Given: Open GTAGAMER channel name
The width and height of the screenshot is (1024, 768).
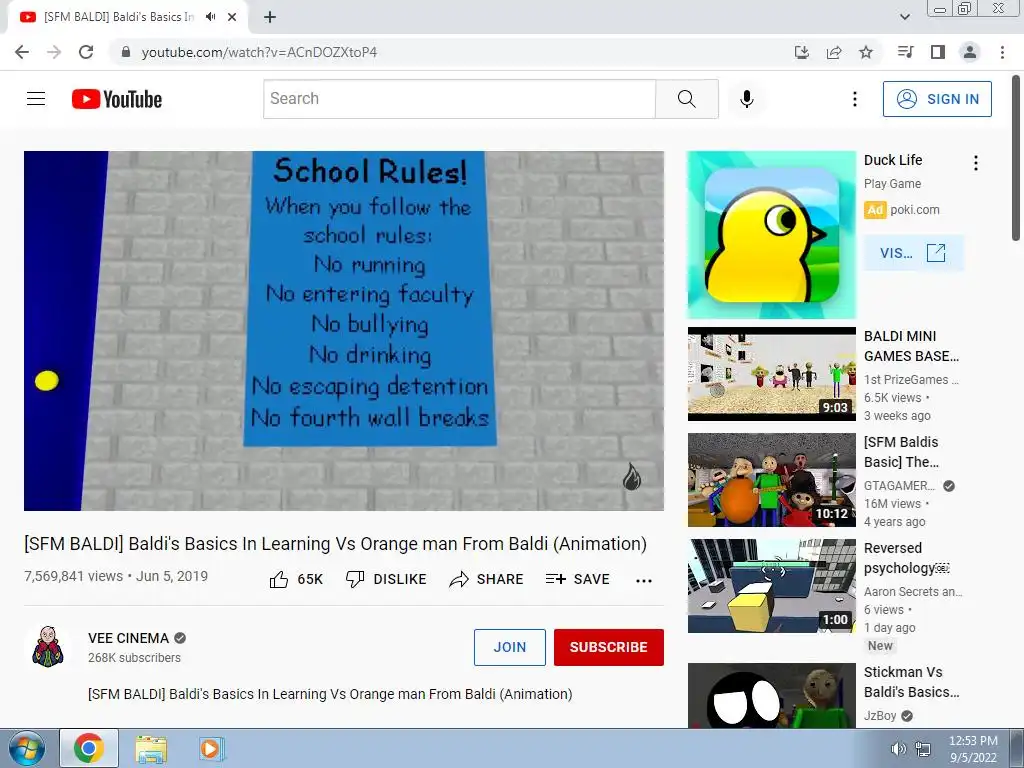Looking at the screenshot, I should pos(899,486).
